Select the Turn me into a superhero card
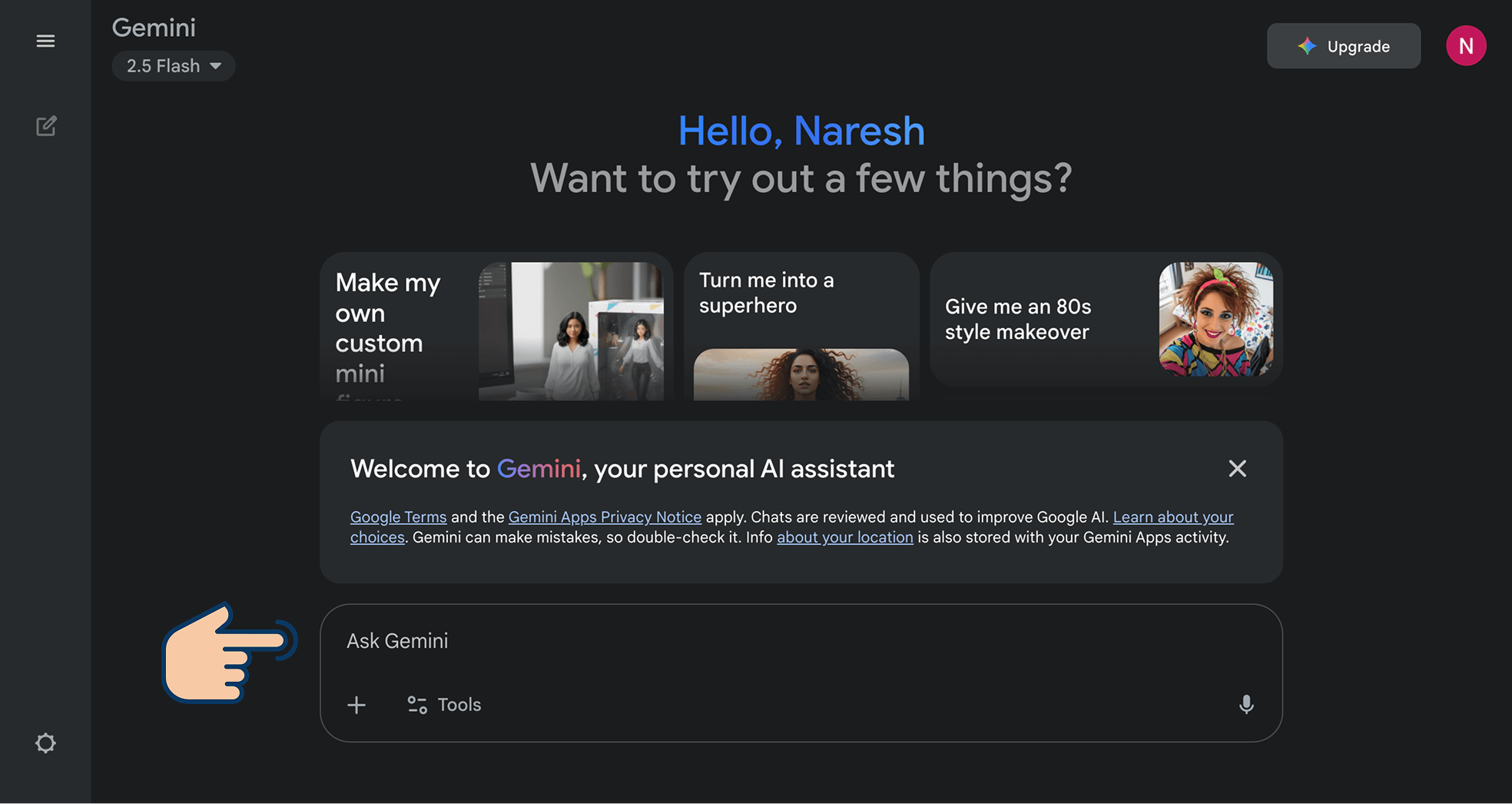 tap(801, 327)
